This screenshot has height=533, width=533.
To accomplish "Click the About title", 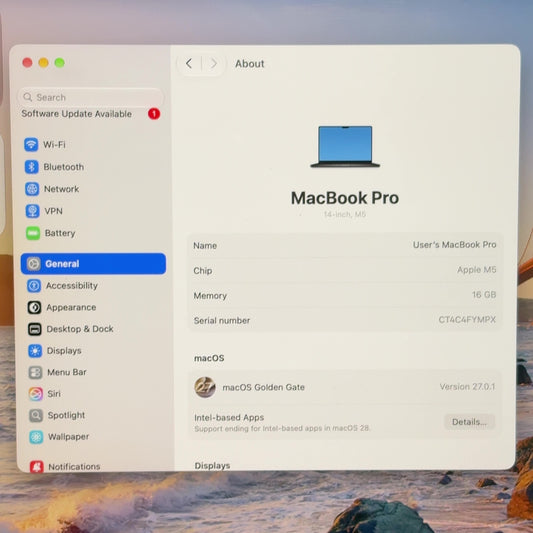I will coord(250,64).
